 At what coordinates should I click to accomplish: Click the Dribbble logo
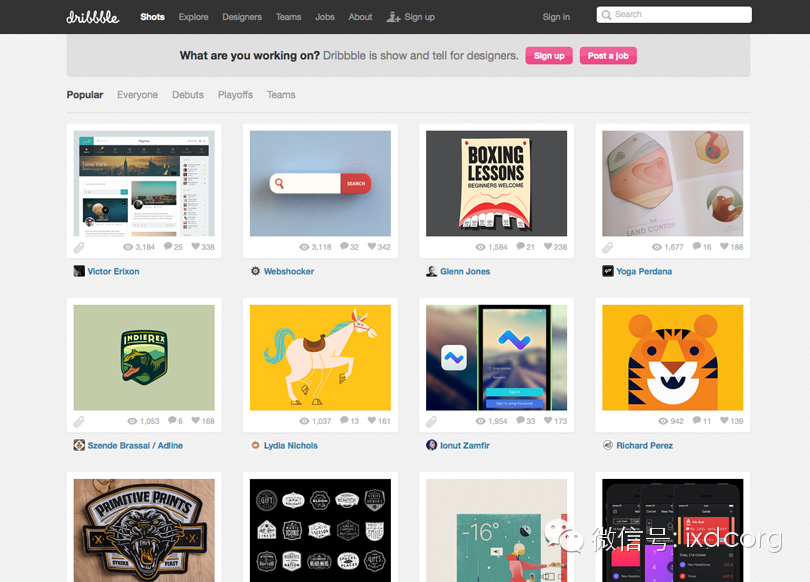pos(92,16)
